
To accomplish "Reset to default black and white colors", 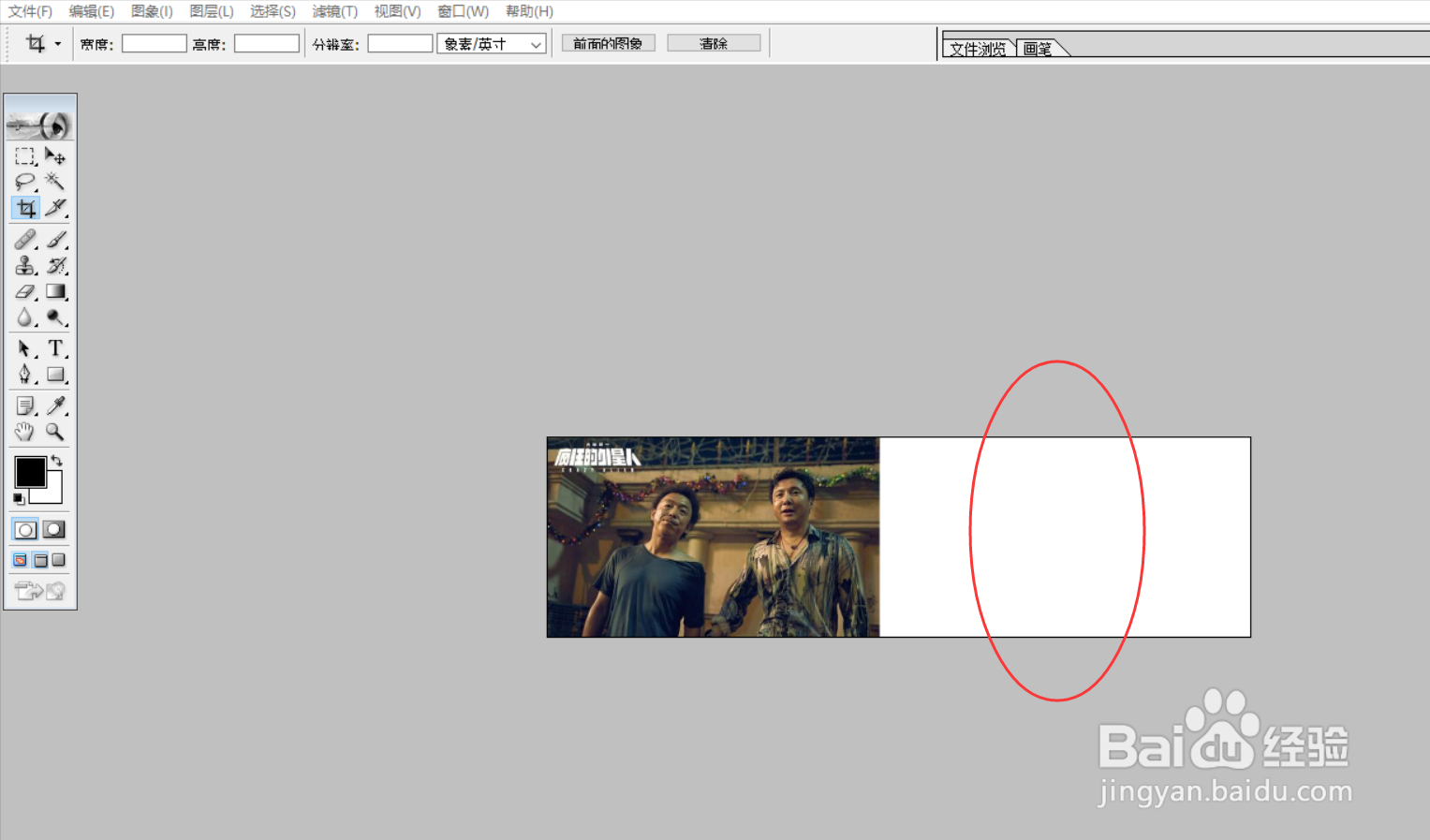I will coord(19,498).
